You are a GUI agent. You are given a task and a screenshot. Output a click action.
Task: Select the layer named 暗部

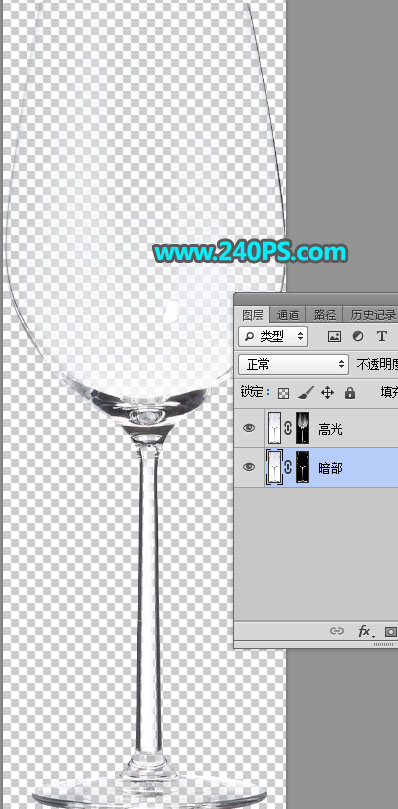point(330,468)
